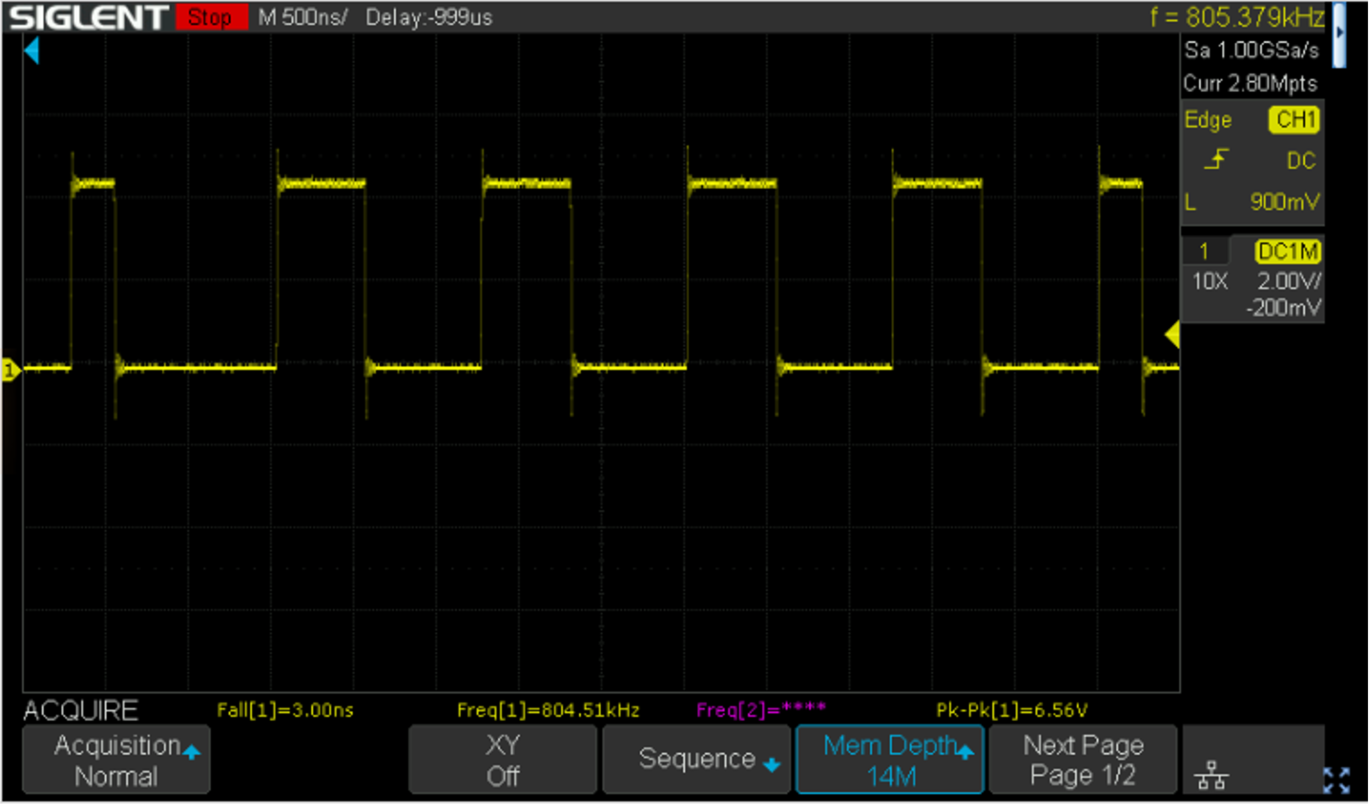This screenshot has width=1371, height=804.
Task: Select the Delay:-999us readout
Action: pyautogui.click(x=429, y=18)
